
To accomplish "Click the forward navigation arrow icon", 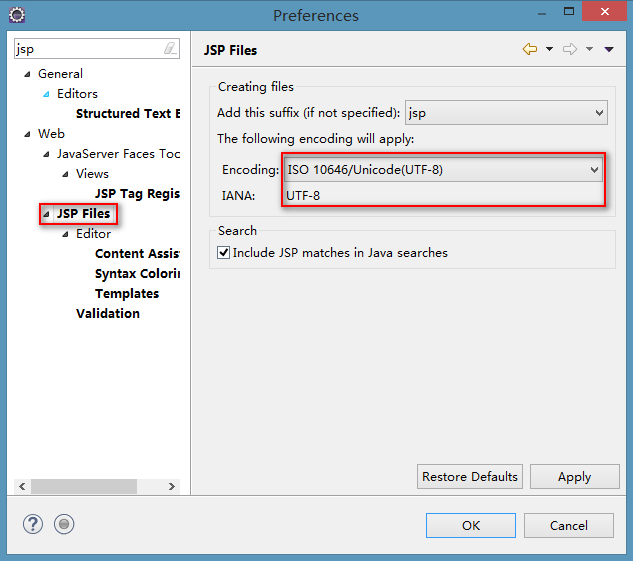I will (x=570, y=49).
